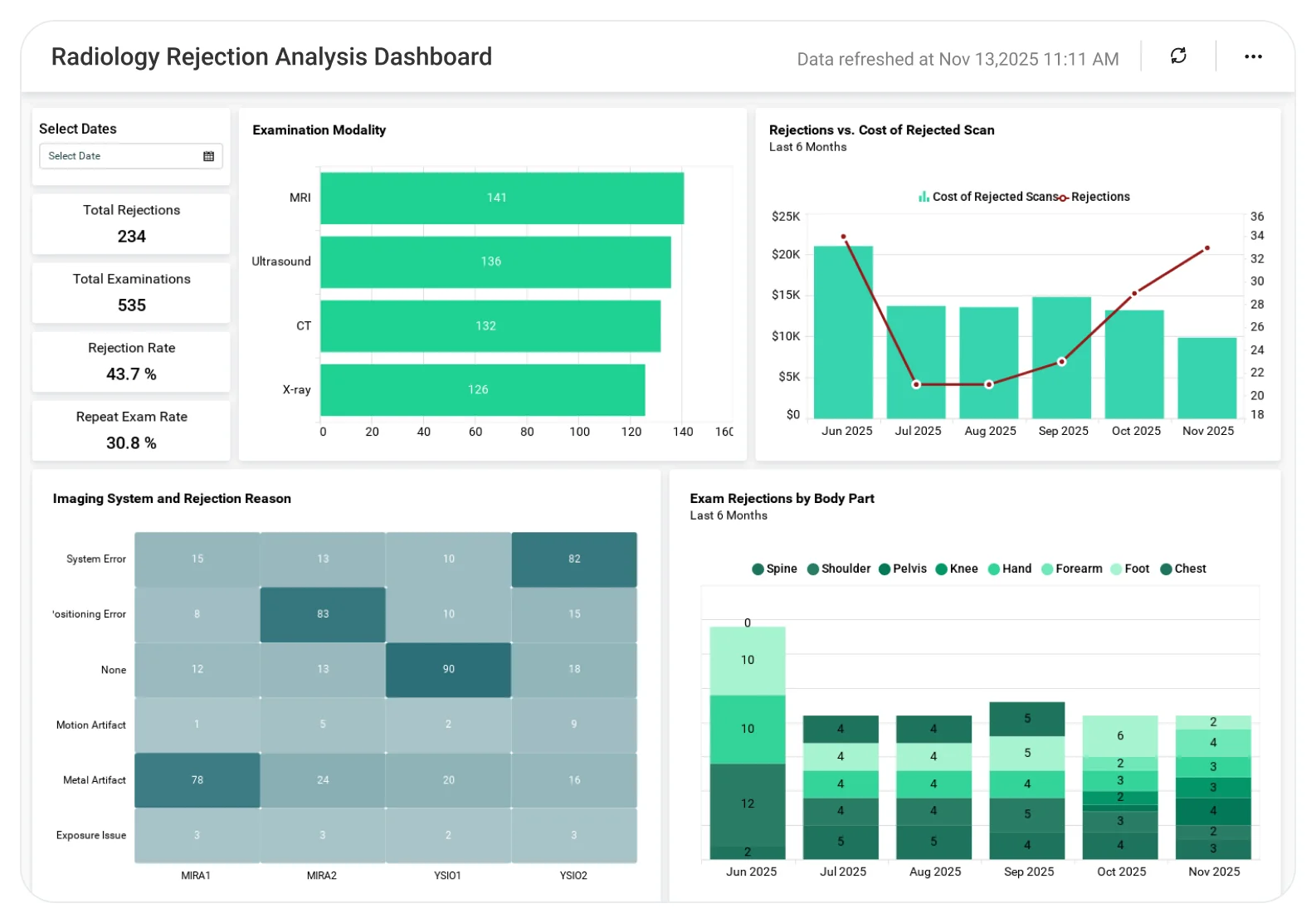Click the Nov 2025 cost bar
Viewport: 1316px width, 923px height.
pos(1207,378)
